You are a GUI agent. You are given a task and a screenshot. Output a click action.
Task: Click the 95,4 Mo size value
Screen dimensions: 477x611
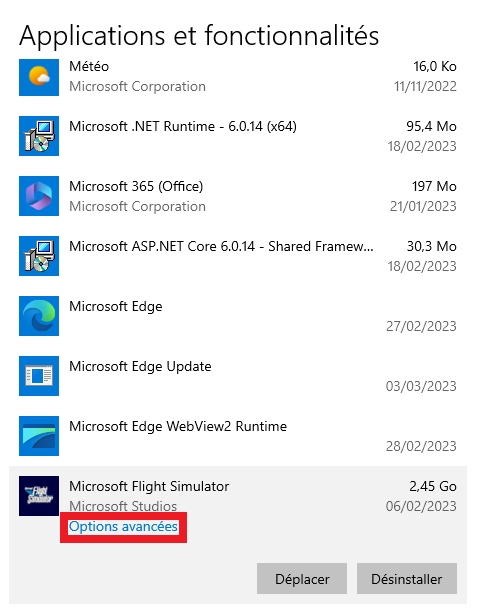point(431,126)
